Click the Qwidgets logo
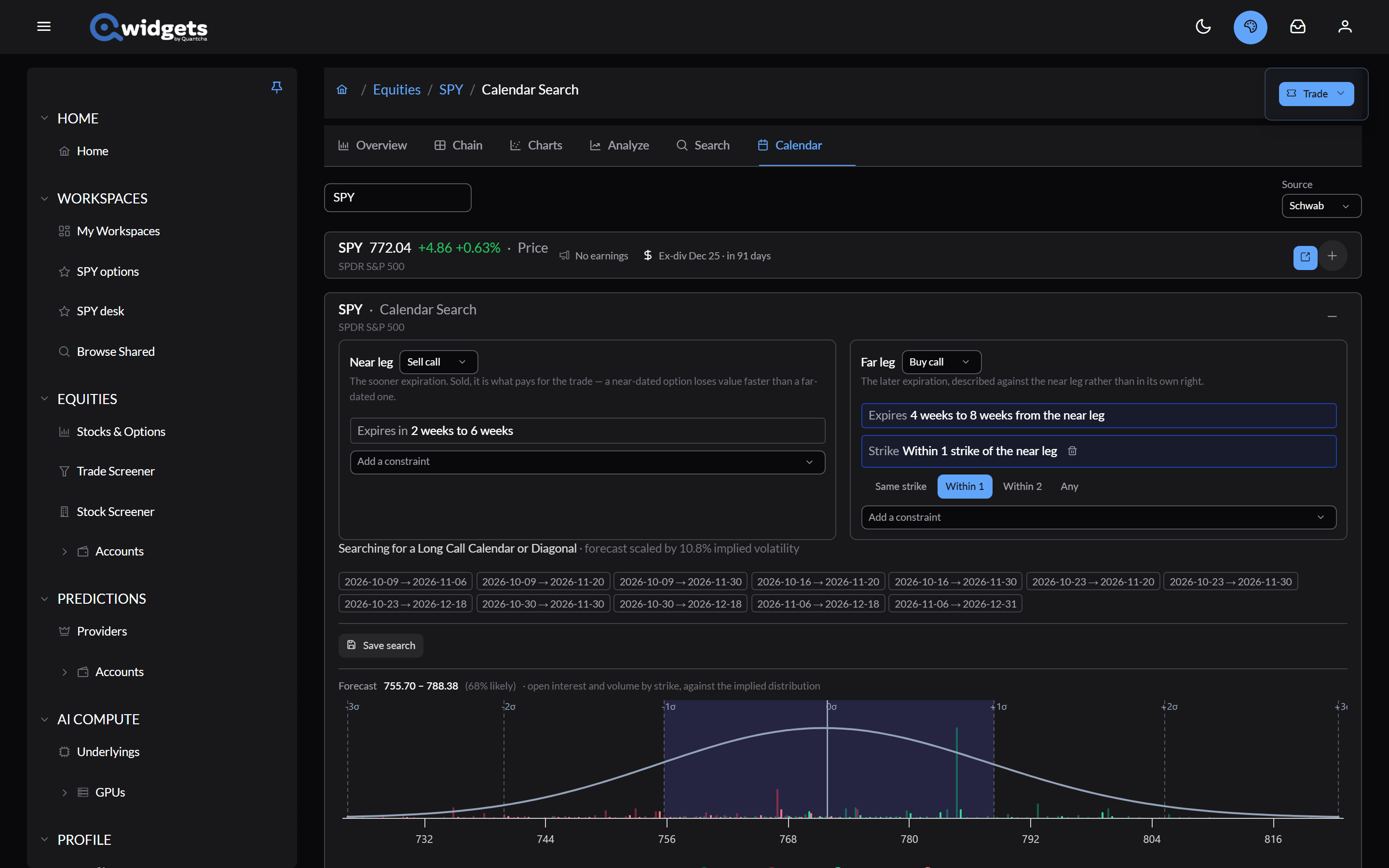Screen dimensions: 1389x868 coord(149,27)
